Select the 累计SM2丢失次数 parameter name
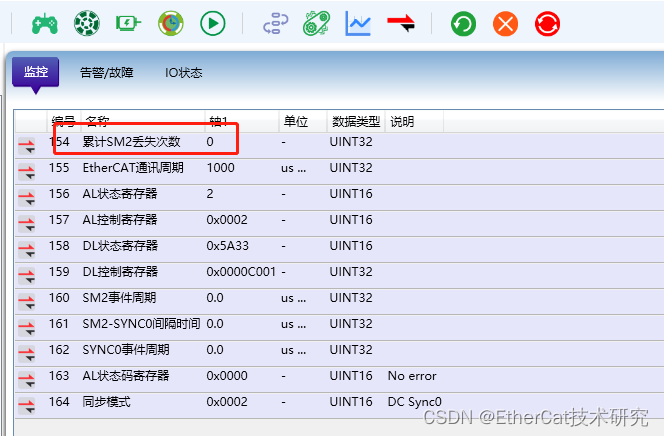Viewport: 664px width, 436px height. click(131, 142)
